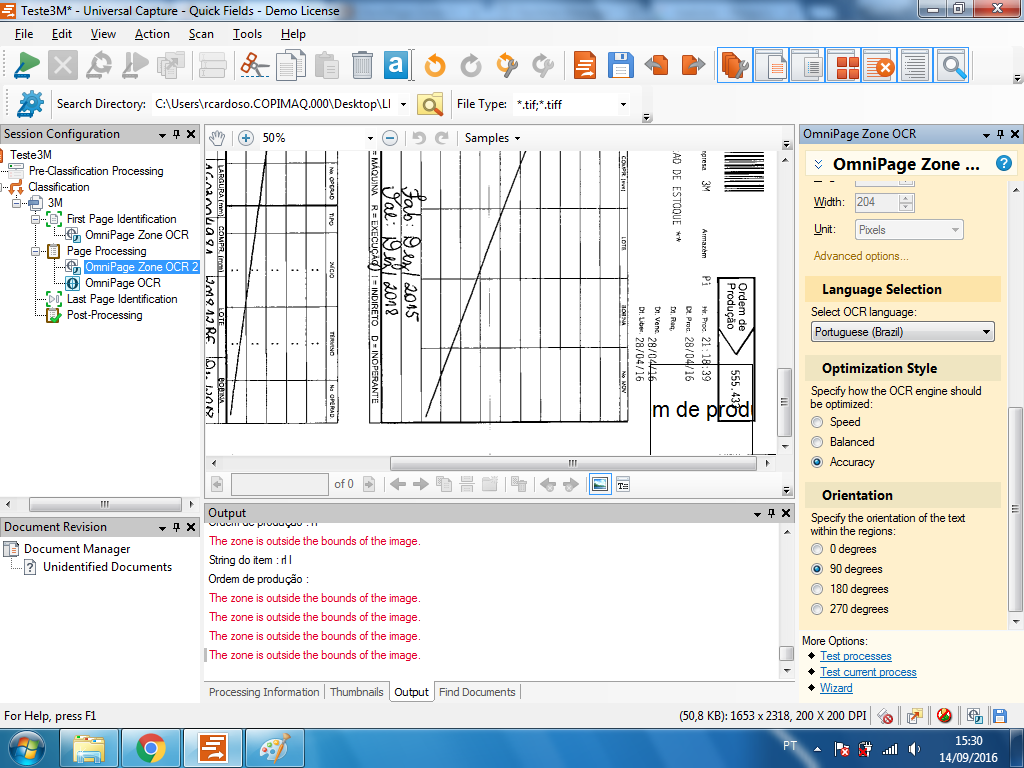Open the Wizard link
The image size is (1024, 768).
pos(836,688)
